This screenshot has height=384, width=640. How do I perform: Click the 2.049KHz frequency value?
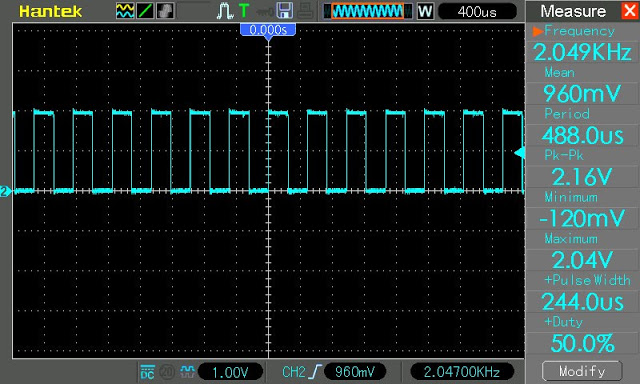pyautogui.click(x=582, y=52)
